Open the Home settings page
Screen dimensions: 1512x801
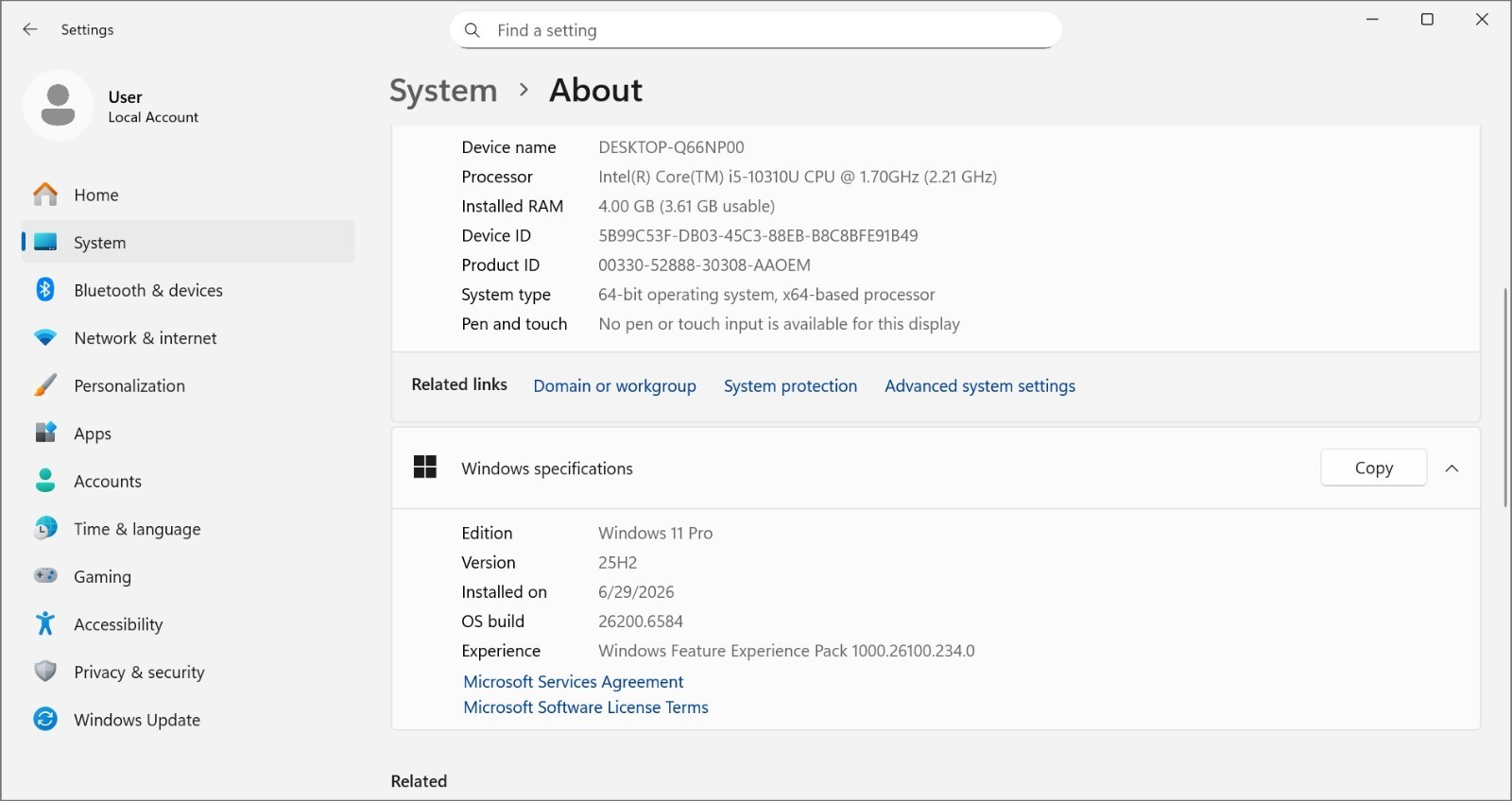[x=188, y=195]
